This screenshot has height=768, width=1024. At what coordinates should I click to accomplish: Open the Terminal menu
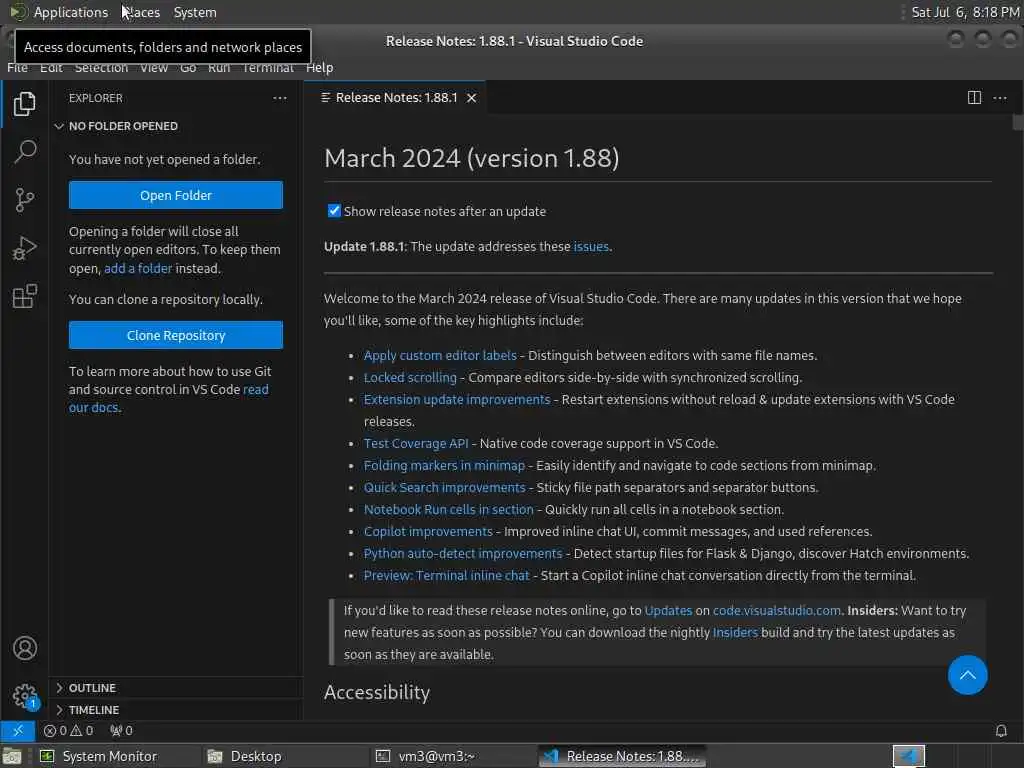click(x=268, y=68)
